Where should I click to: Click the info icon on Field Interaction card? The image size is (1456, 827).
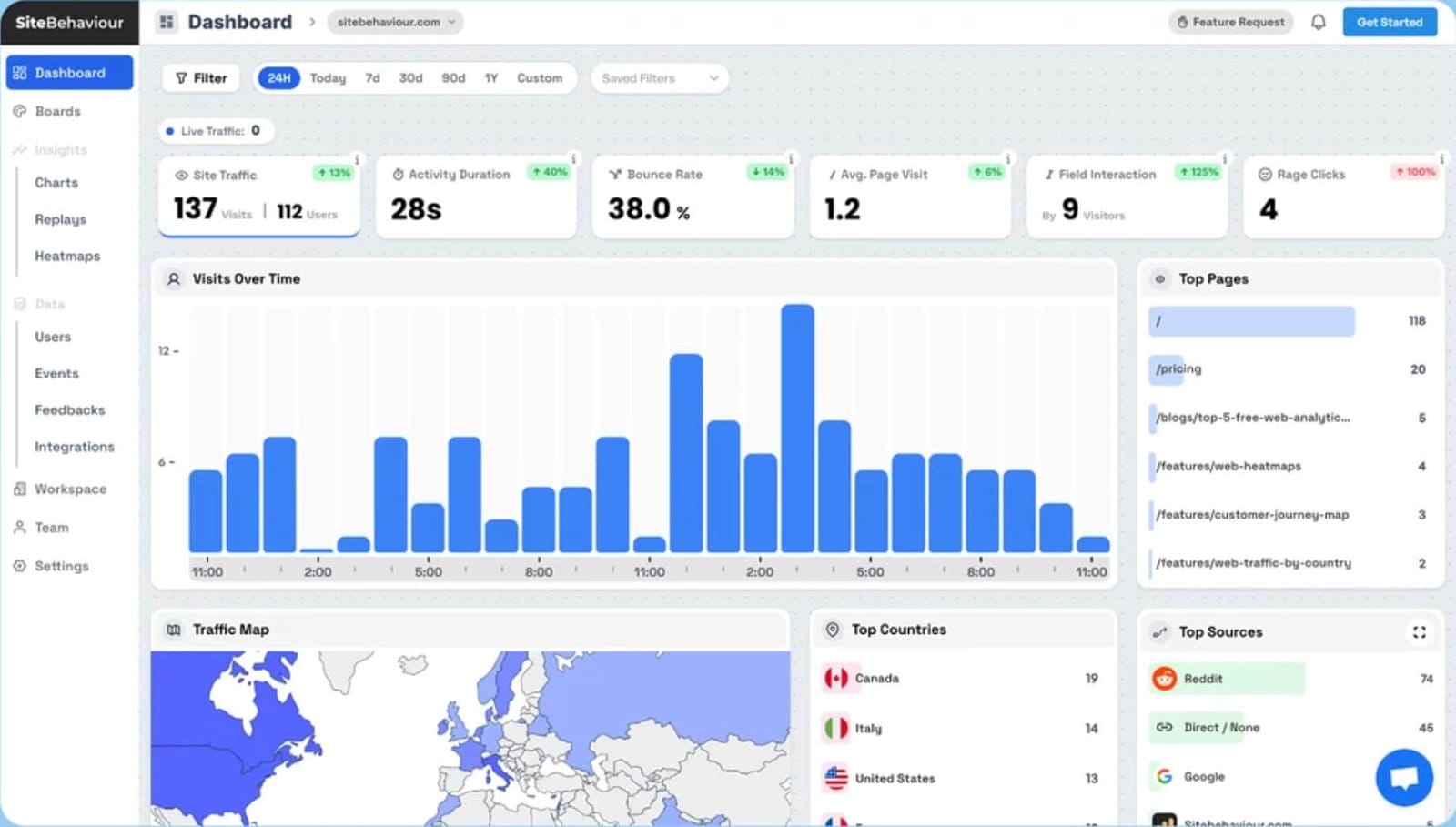(x=1224, y=159)
